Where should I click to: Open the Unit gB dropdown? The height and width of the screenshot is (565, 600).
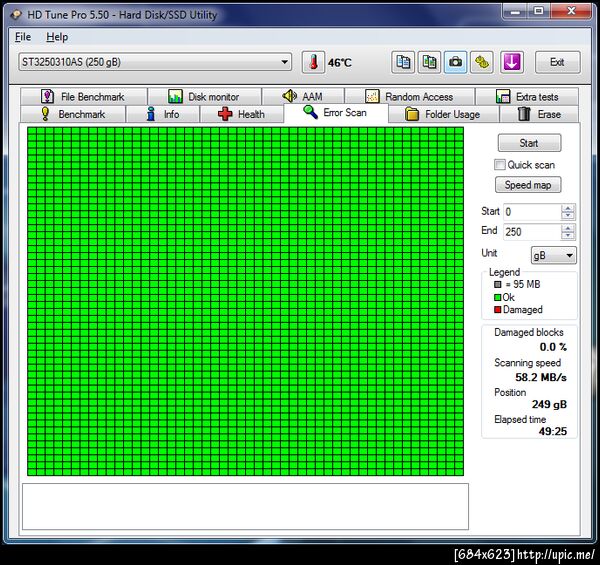click(554, 255)
